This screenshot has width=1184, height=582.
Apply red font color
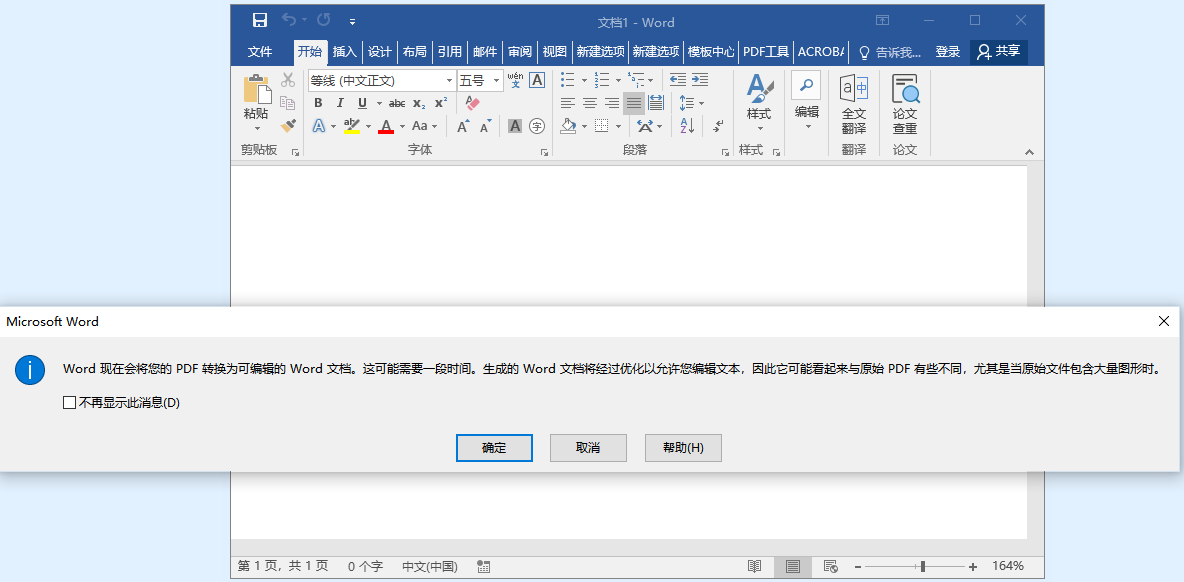[x=387, y=126]
